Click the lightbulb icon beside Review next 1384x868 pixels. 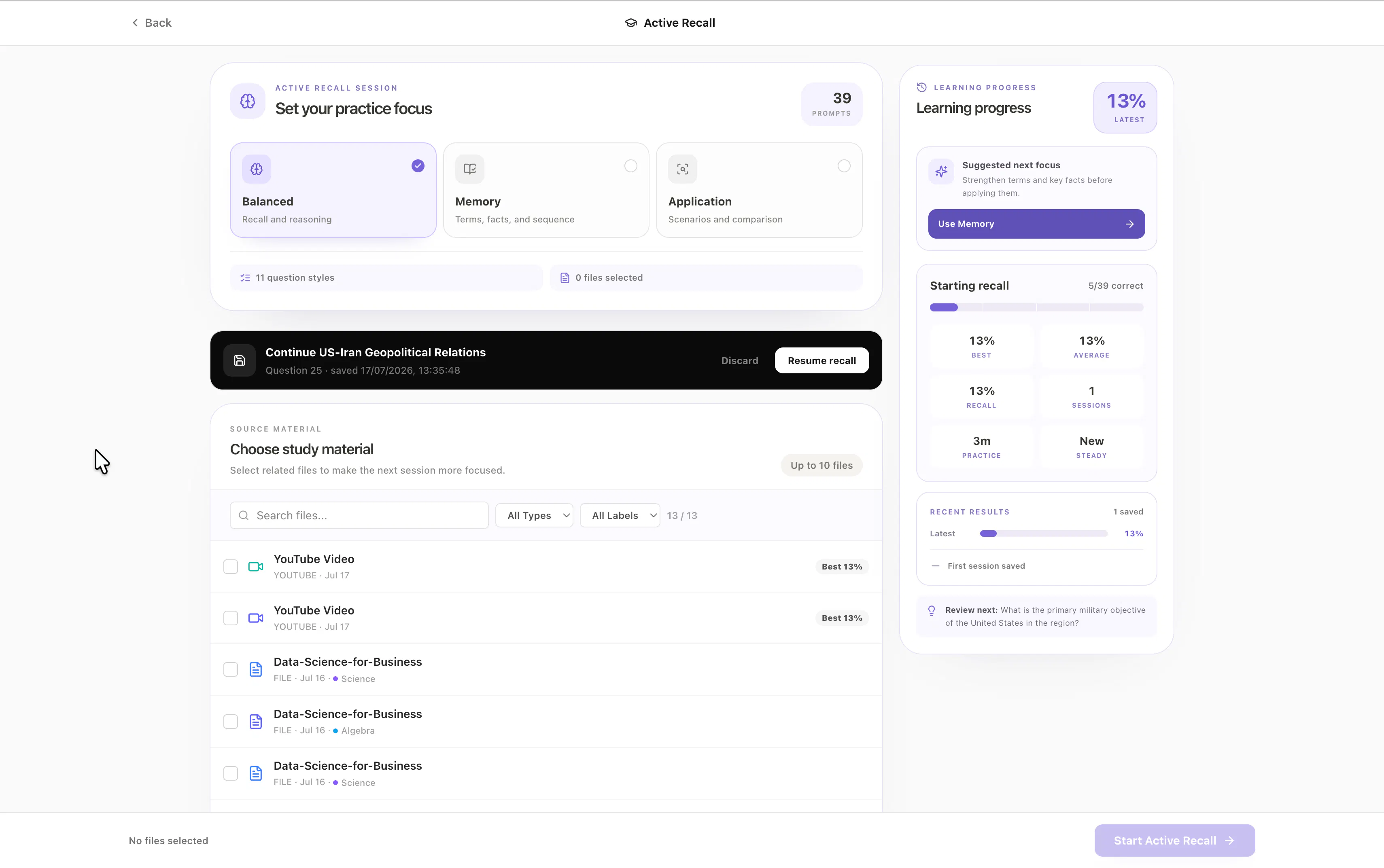pos(932,611)
